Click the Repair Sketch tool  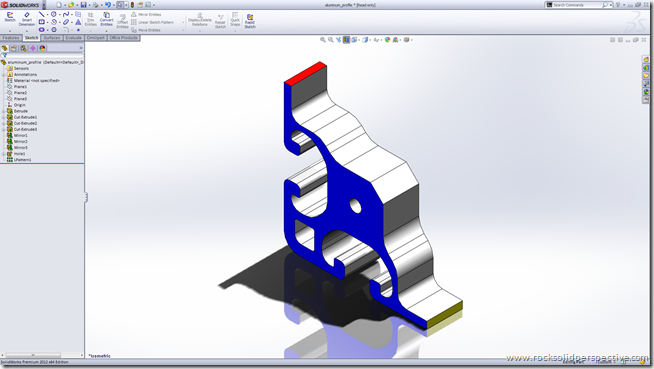[220, 21]
